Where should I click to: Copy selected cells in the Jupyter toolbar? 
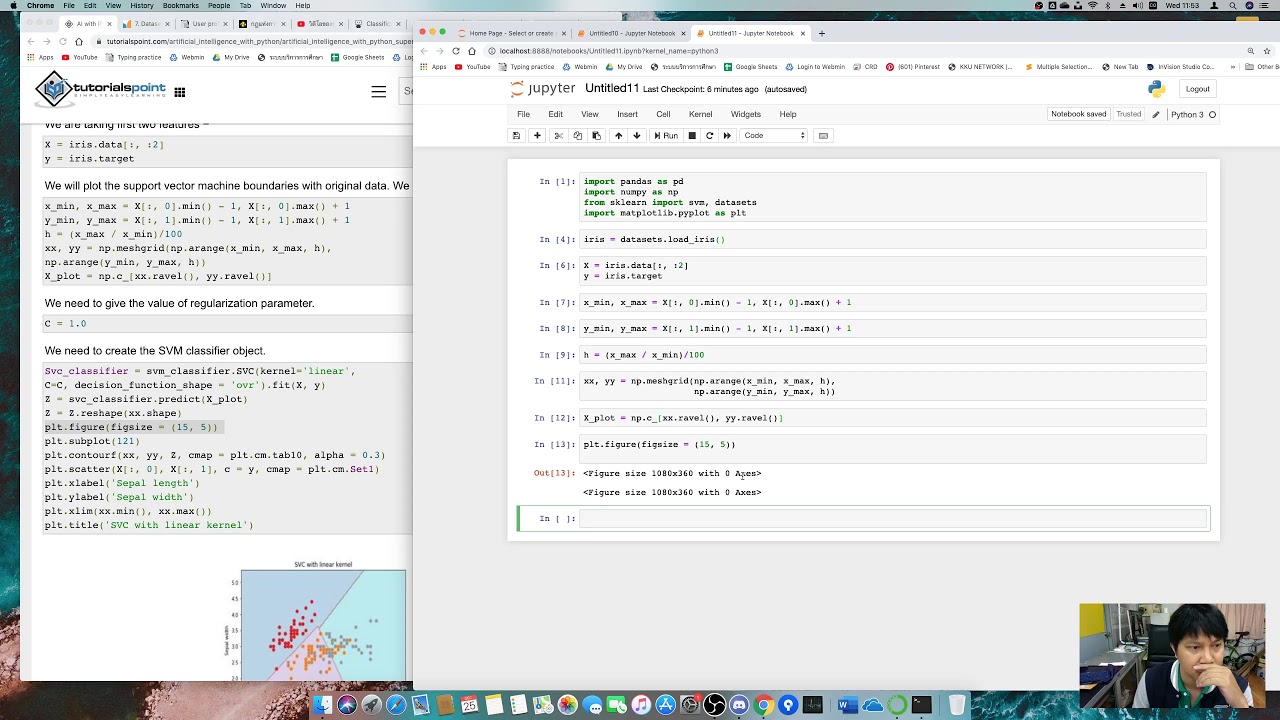point(578,135)
